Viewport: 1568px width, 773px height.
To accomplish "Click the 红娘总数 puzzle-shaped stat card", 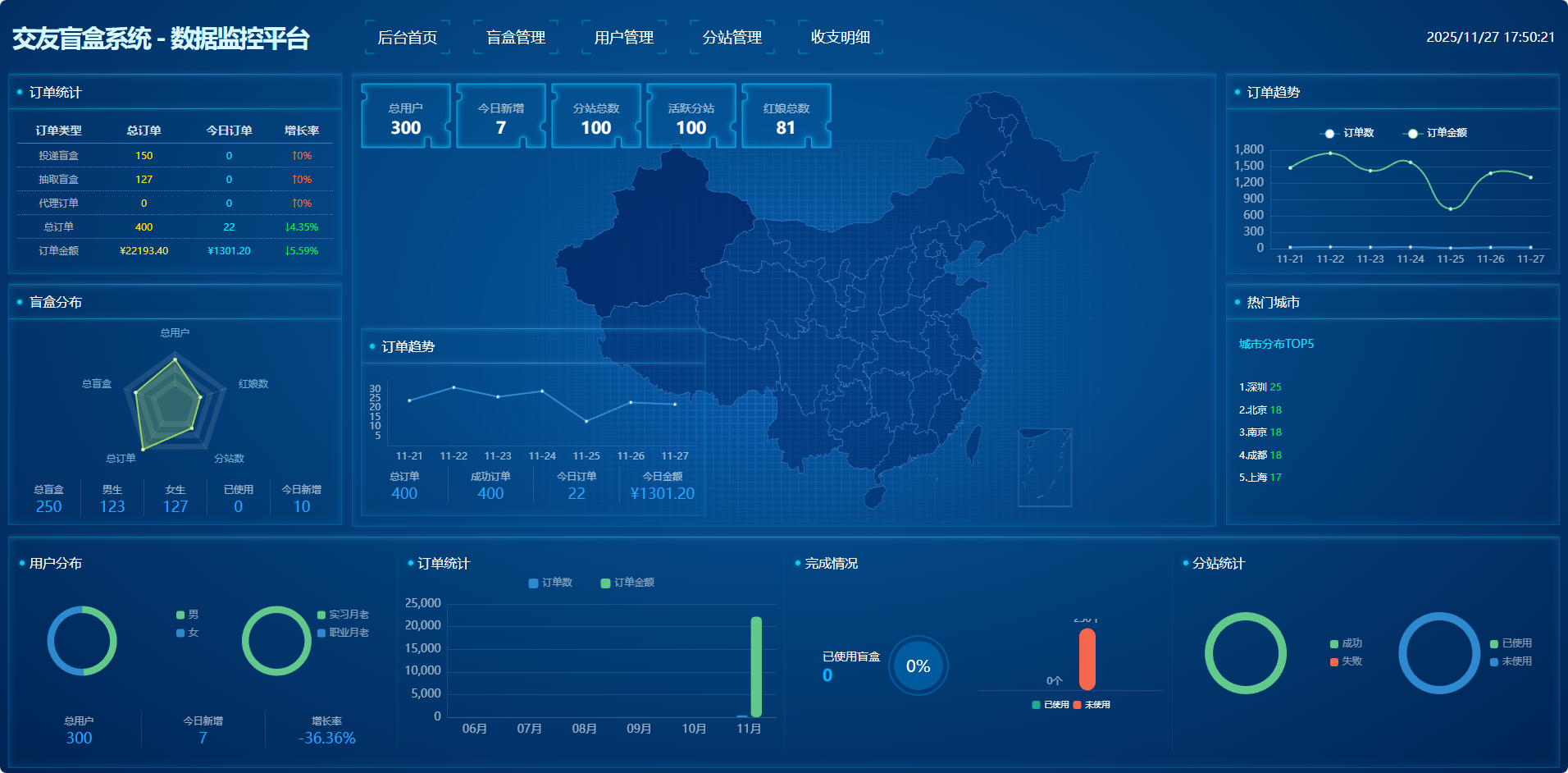I will tap(786, 117).
